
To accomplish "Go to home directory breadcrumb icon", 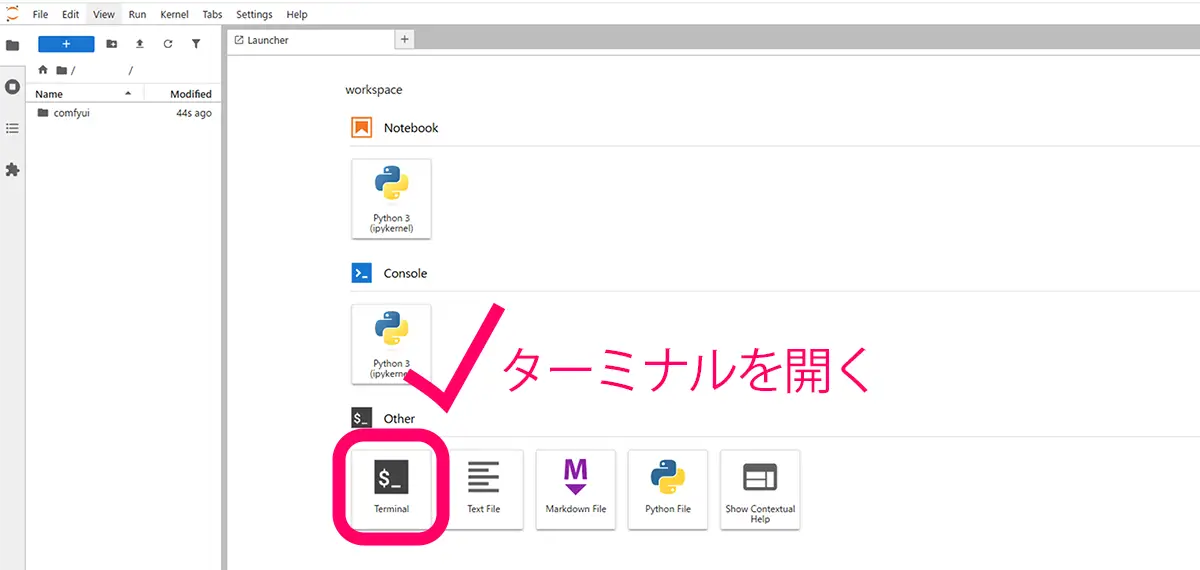I will click(x=42, y=70).
